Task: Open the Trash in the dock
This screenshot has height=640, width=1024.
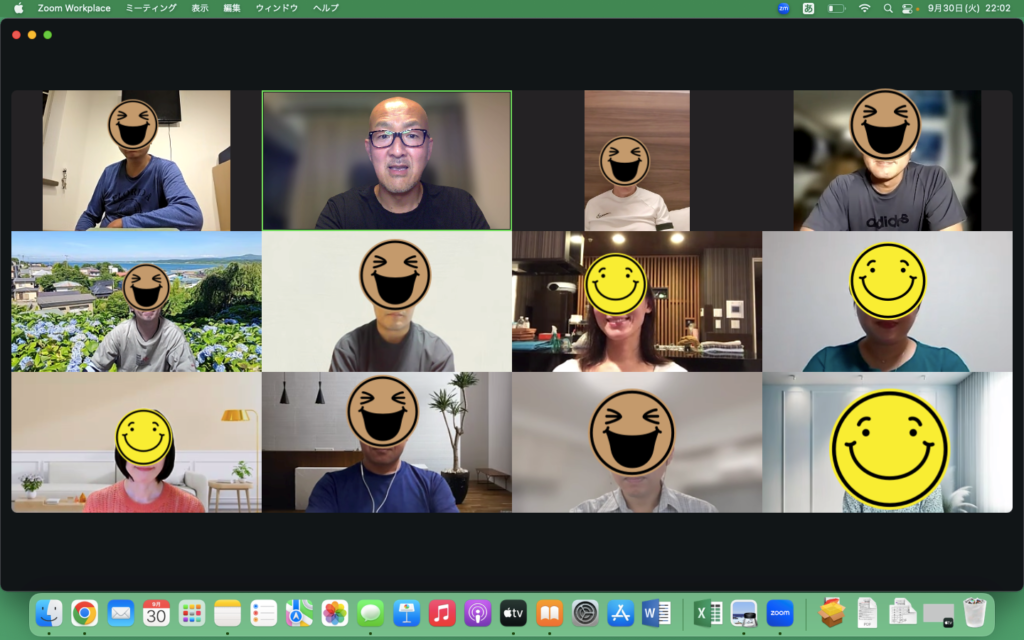Action: click(974, 613)
